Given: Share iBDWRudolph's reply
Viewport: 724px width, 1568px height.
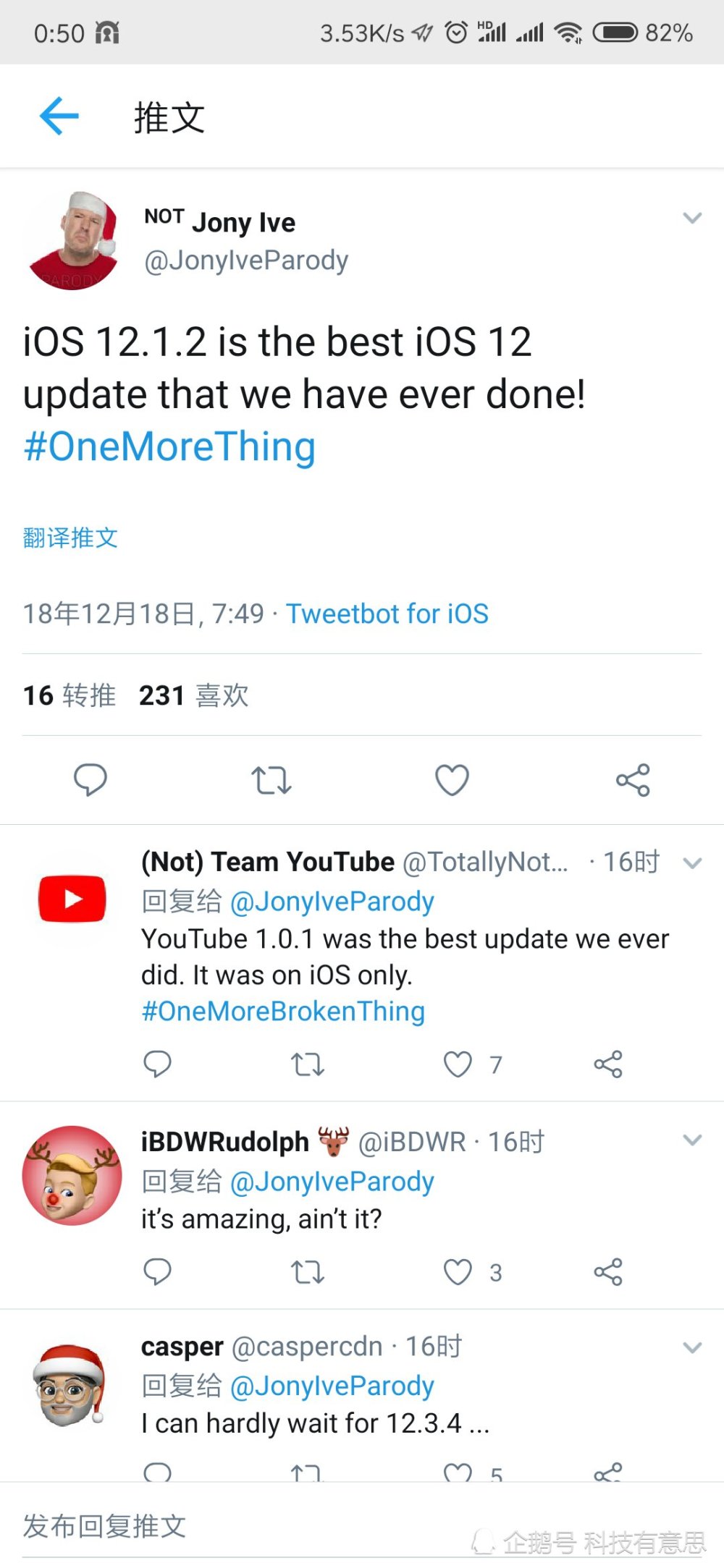Looking at the screenshot, I should click(608, 1272).
